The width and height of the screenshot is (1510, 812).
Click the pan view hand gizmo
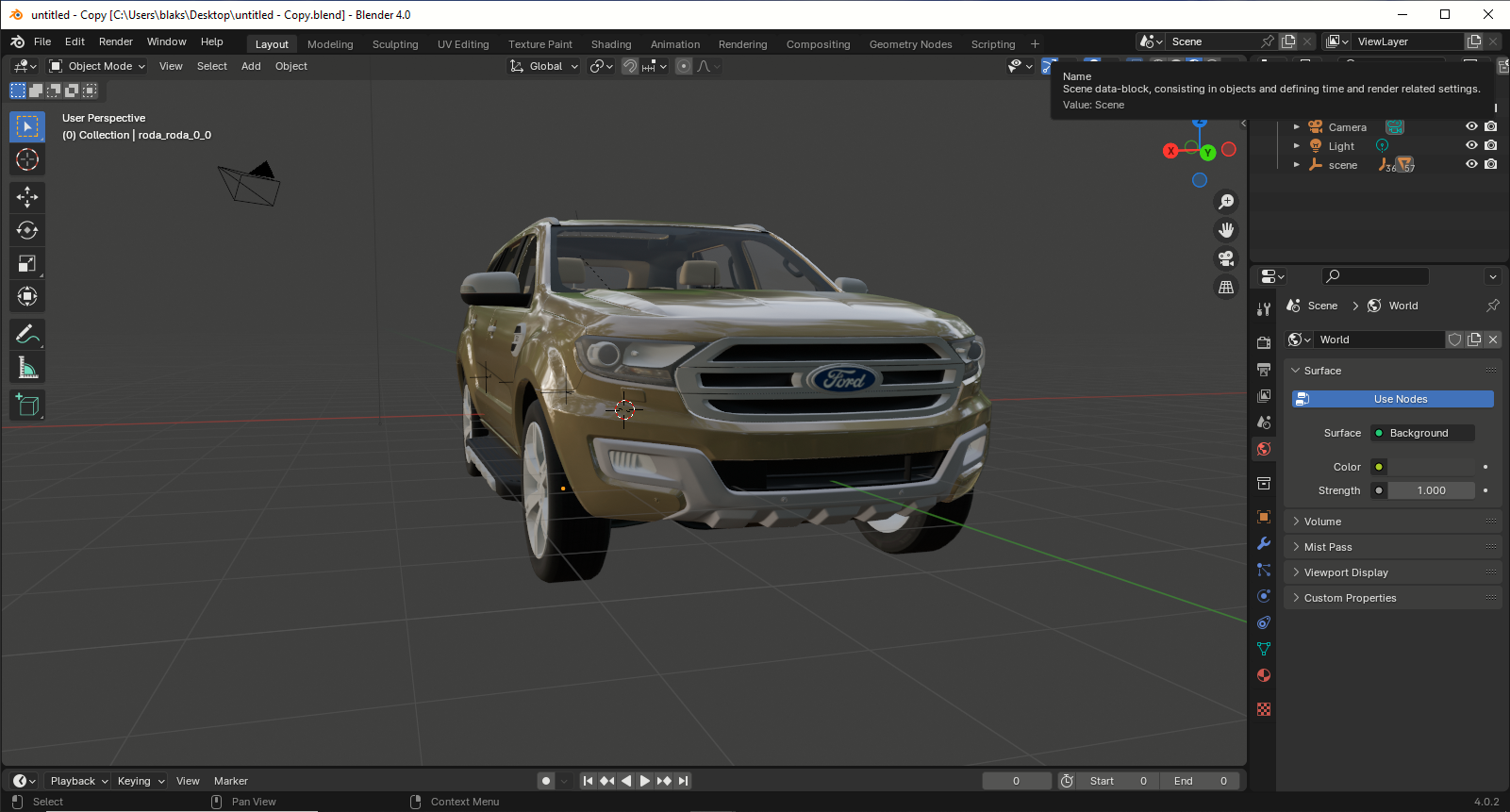pyautogui.click(x=1226, y=230)
